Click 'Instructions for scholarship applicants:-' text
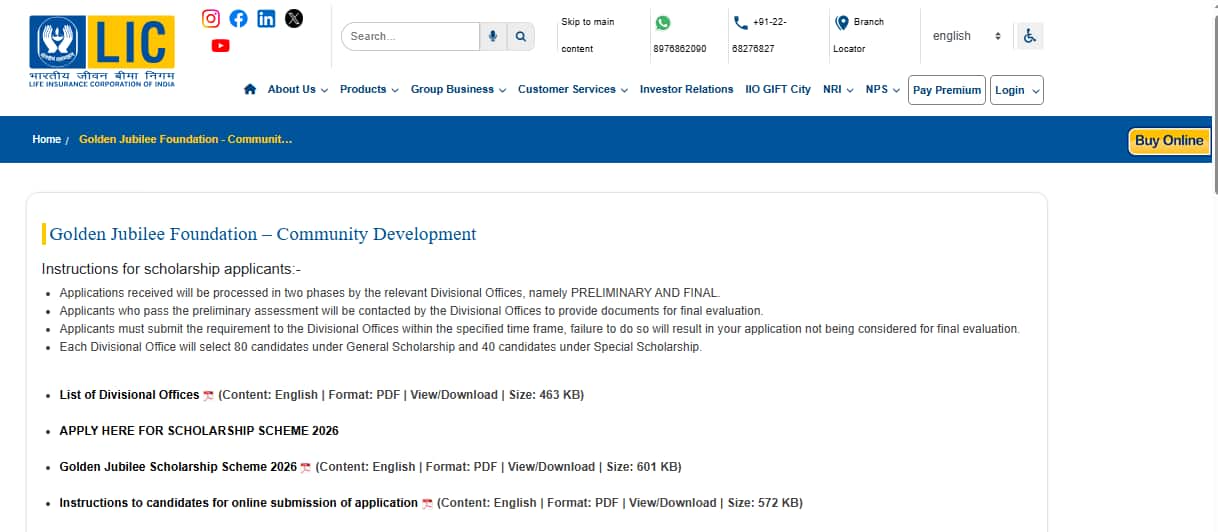 click(x=171, y=269)
